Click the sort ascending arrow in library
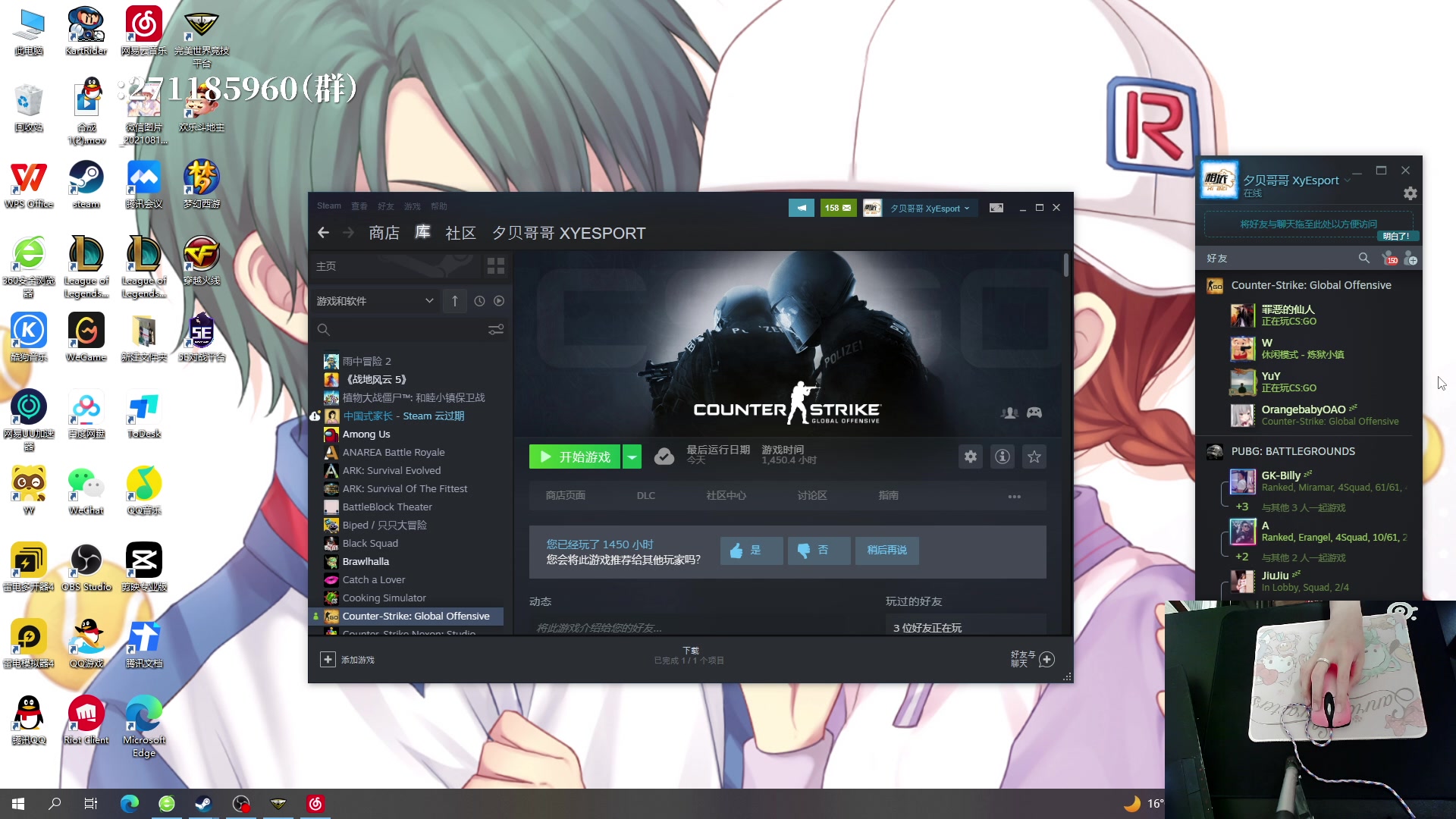The width and height of the screenshot is (1456, 819). point(455,301)
